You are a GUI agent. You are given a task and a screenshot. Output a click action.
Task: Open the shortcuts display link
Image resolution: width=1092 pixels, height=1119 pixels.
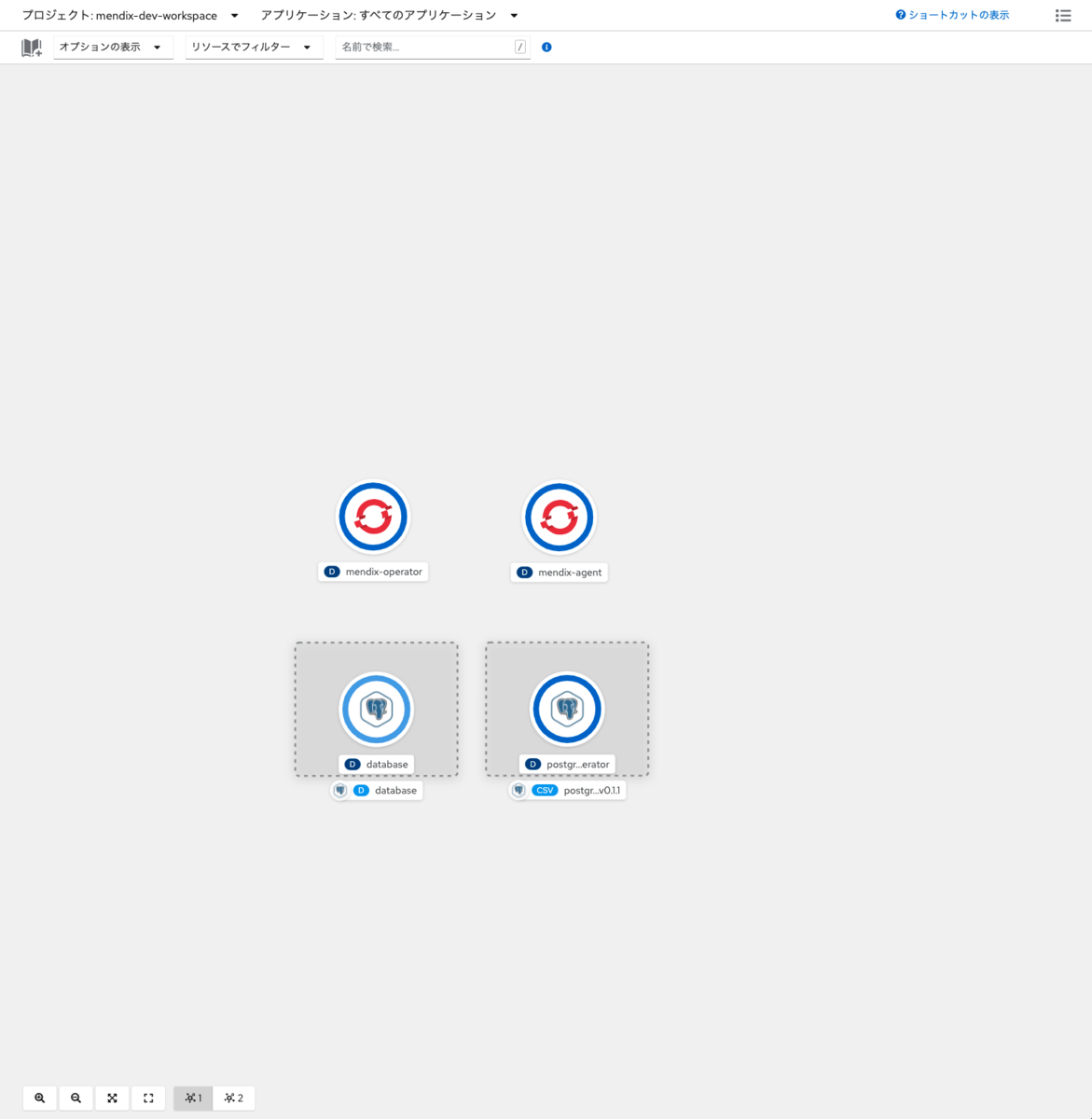[952, 15]
